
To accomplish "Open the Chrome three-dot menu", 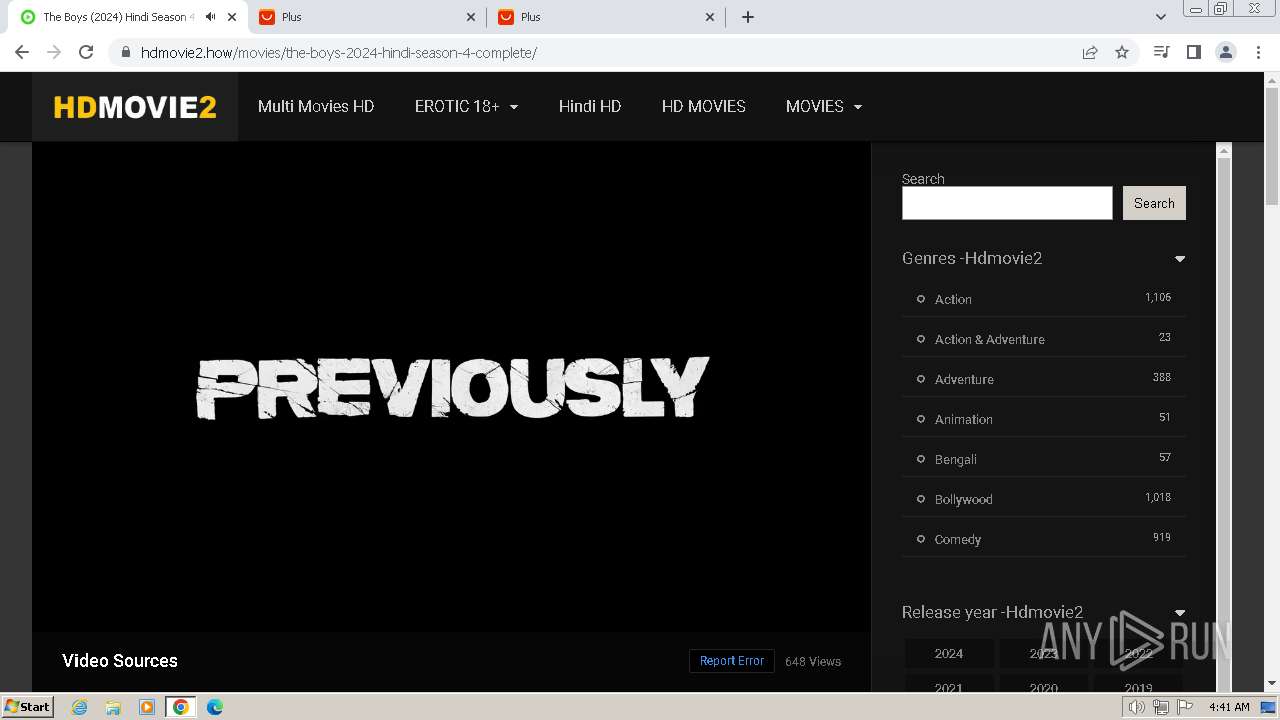I will pos(1258,52).
